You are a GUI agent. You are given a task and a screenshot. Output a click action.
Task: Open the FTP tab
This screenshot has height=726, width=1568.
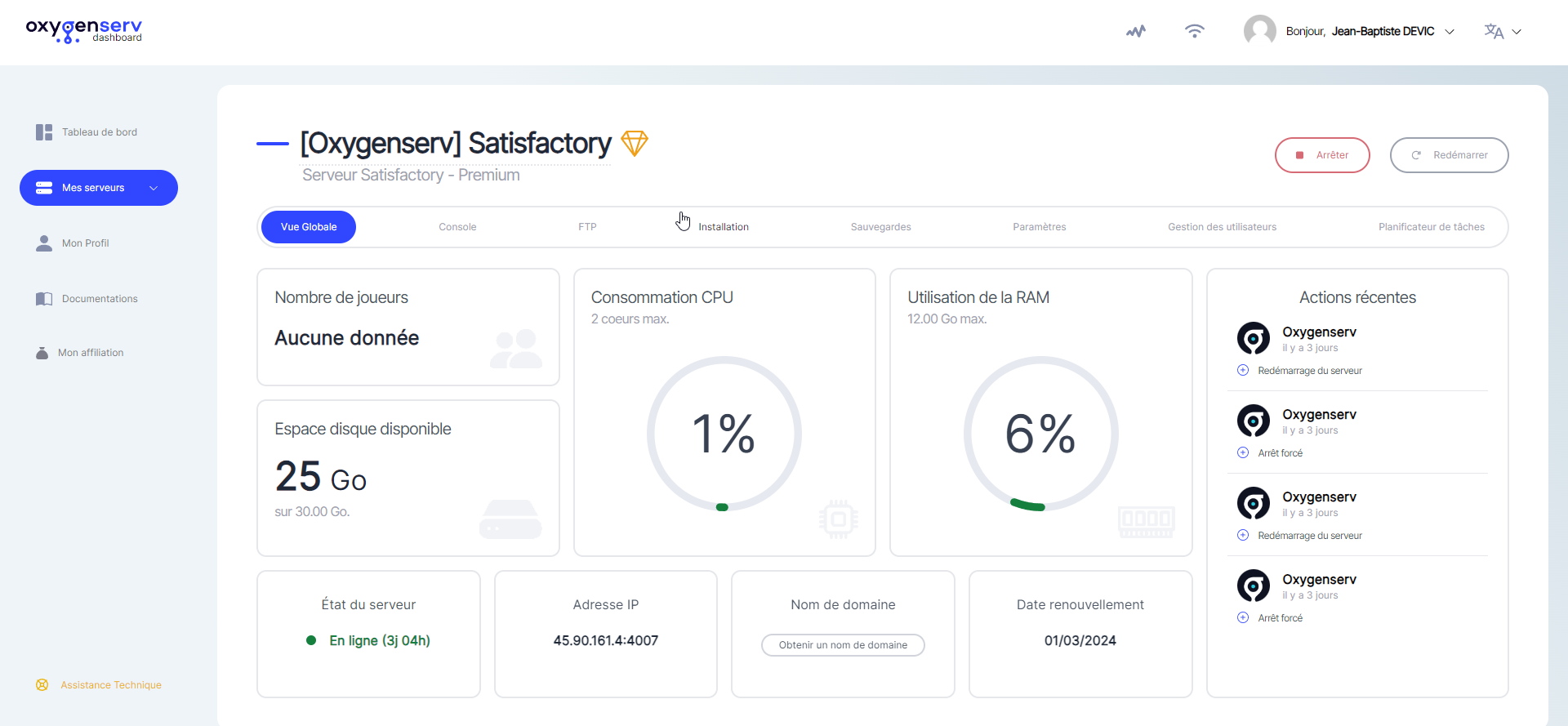pos(587,227)
